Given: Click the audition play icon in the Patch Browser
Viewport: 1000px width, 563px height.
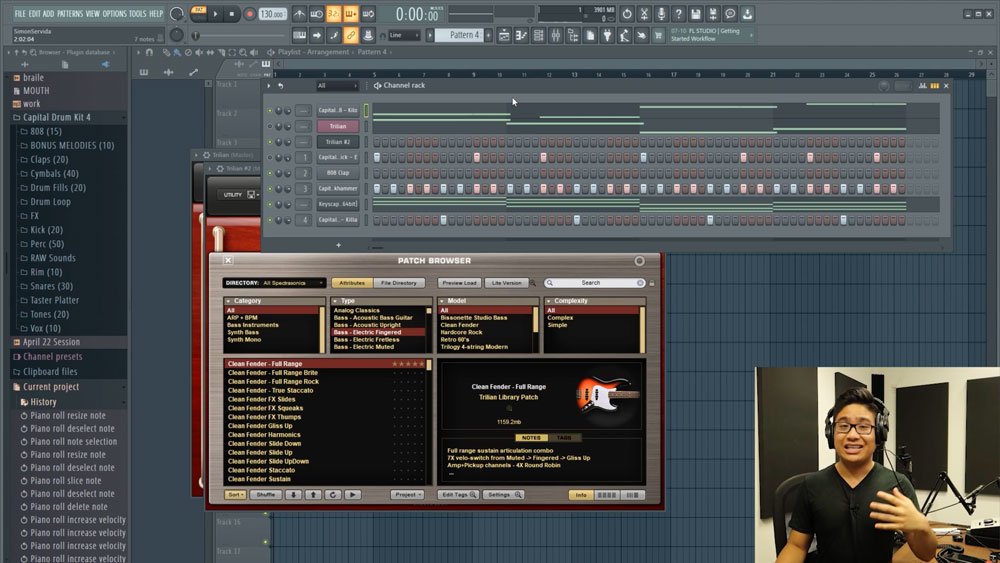Looking at the screenshot, I should coord(352,495).
